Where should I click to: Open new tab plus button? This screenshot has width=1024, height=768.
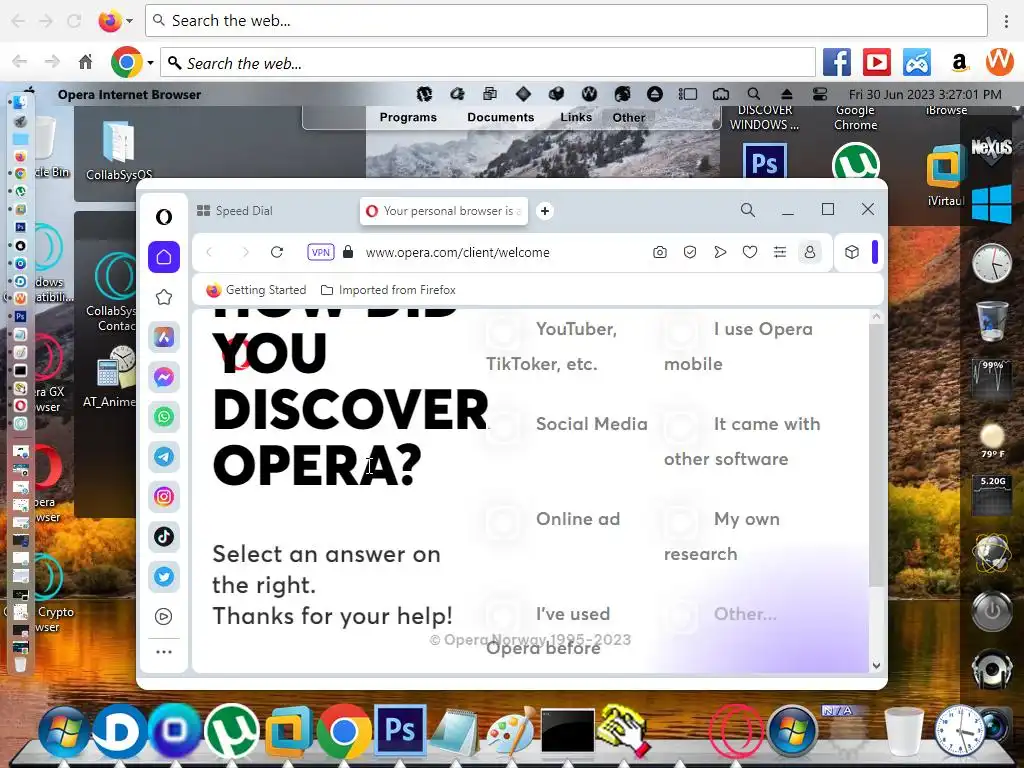(x=545, y=211)
